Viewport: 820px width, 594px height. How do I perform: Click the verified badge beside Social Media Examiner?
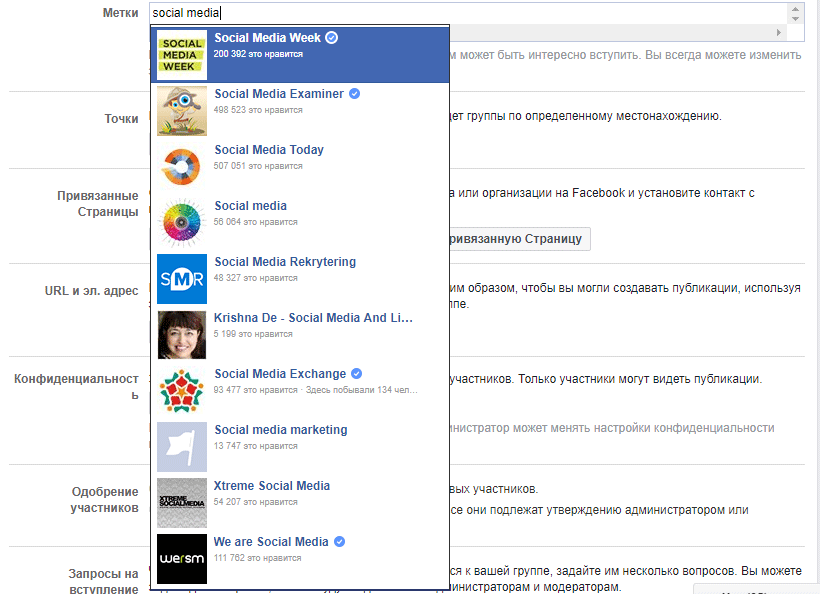(355, 94)
